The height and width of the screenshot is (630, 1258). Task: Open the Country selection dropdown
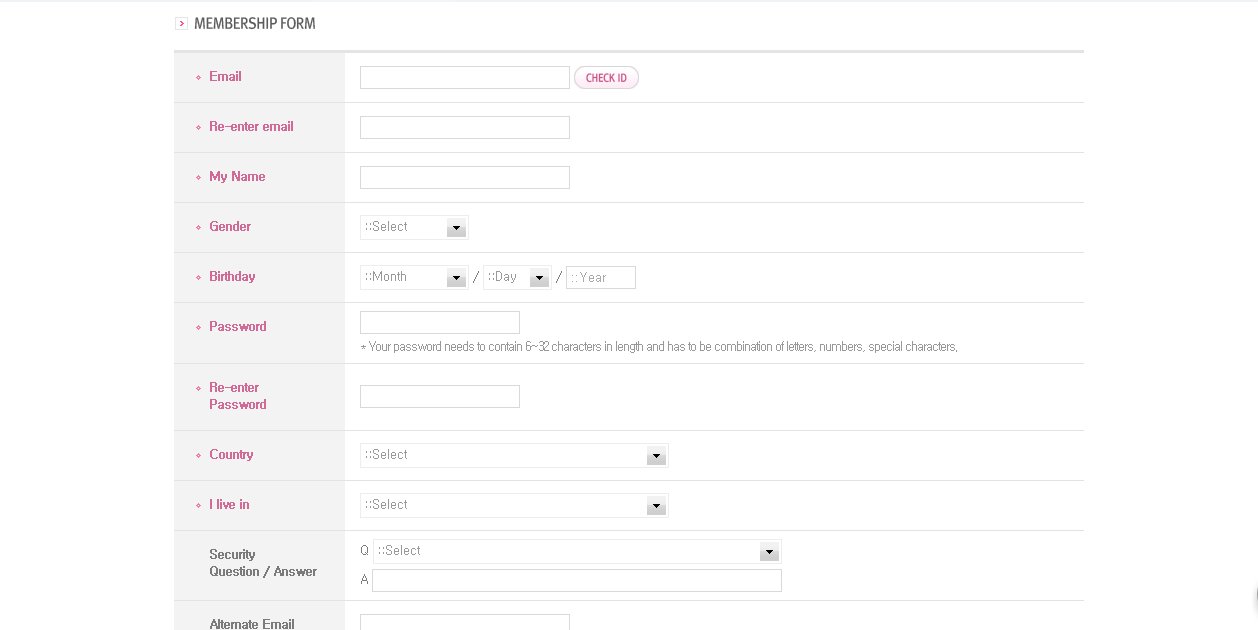click(514, 456)
